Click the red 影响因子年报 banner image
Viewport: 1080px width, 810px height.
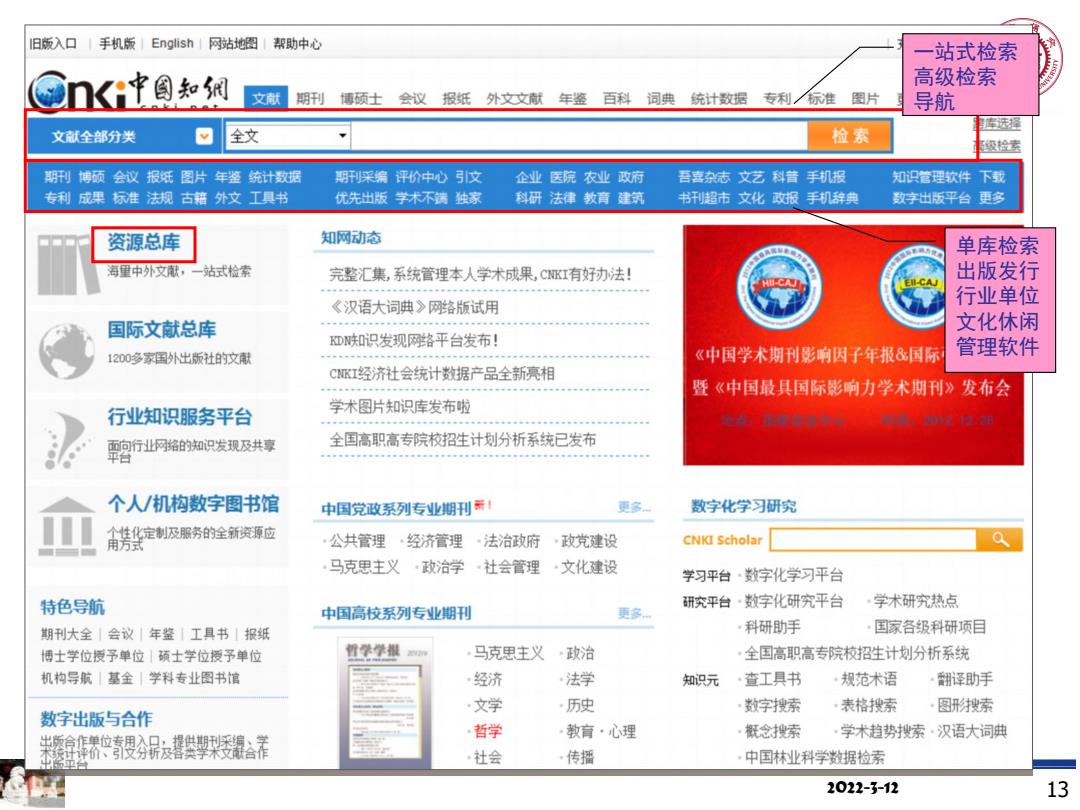[x=853, y=345]
